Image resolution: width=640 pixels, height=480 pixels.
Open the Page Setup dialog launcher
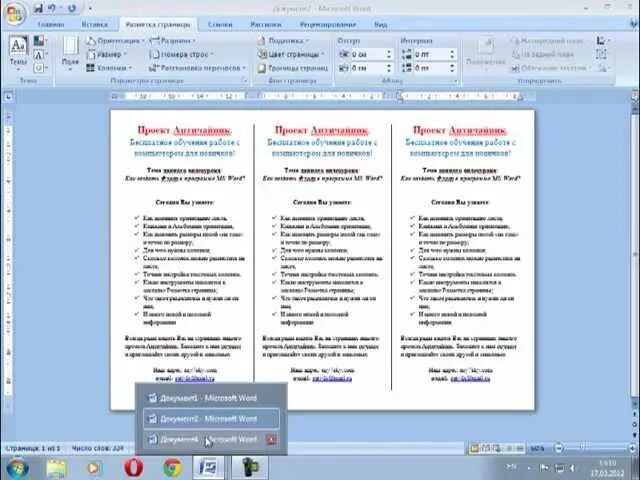(245, 81)
